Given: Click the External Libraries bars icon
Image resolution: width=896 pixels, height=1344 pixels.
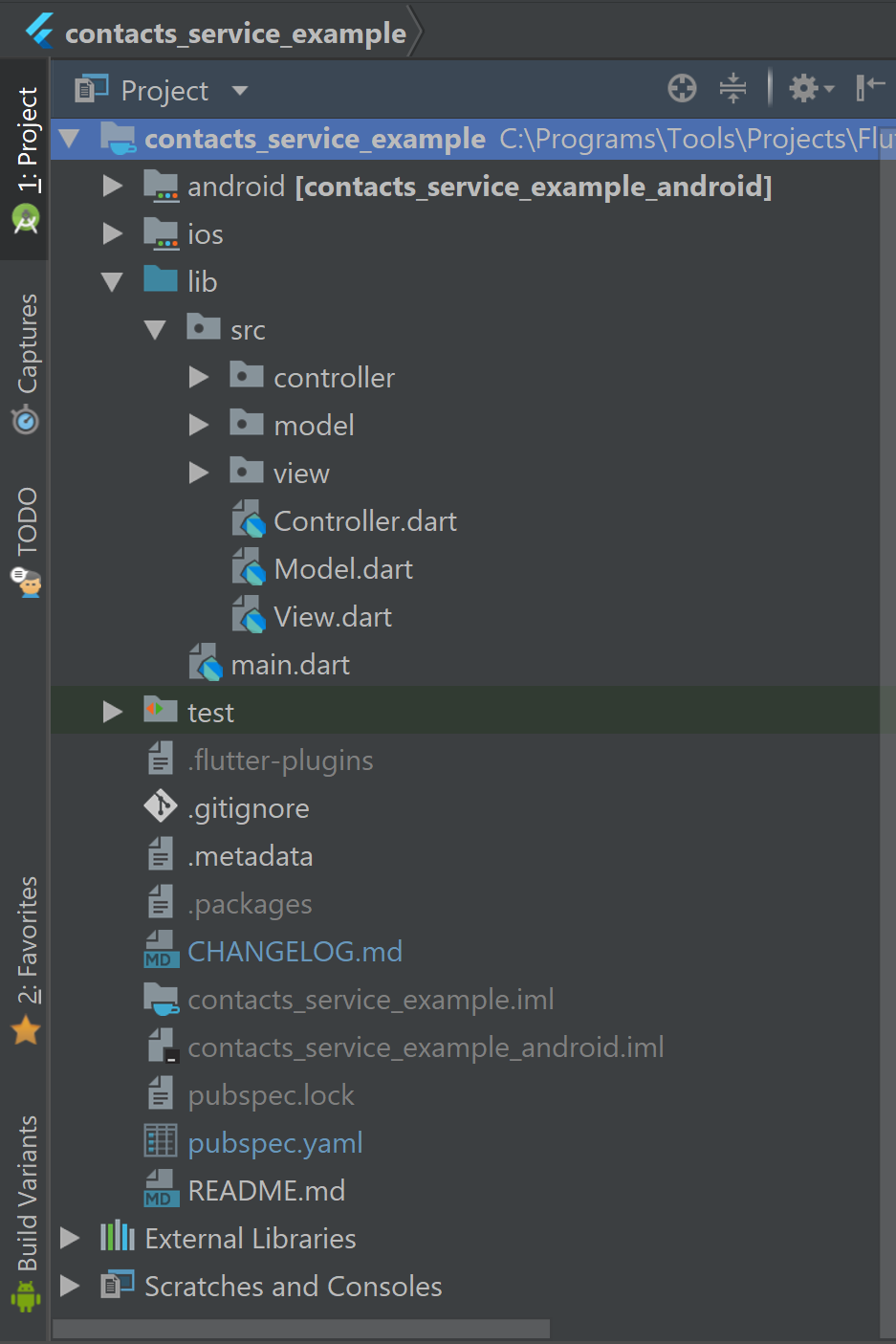Looking at the screenshot, I should click(118, 1237).
